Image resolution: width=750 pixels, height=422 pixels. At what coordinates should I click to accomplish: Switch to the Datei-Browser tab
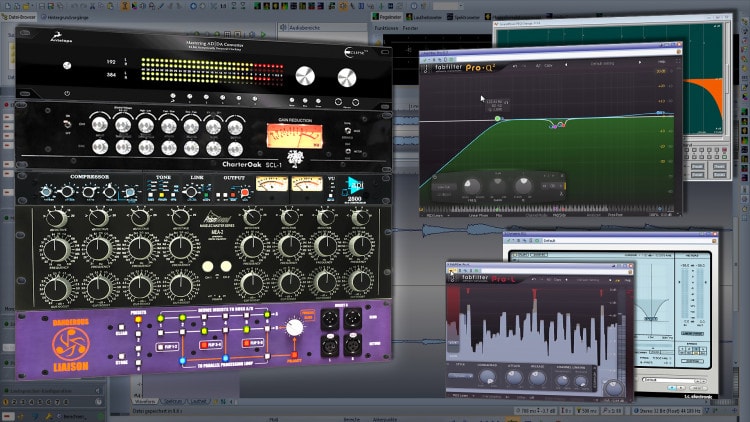click(x=22, y=17)
